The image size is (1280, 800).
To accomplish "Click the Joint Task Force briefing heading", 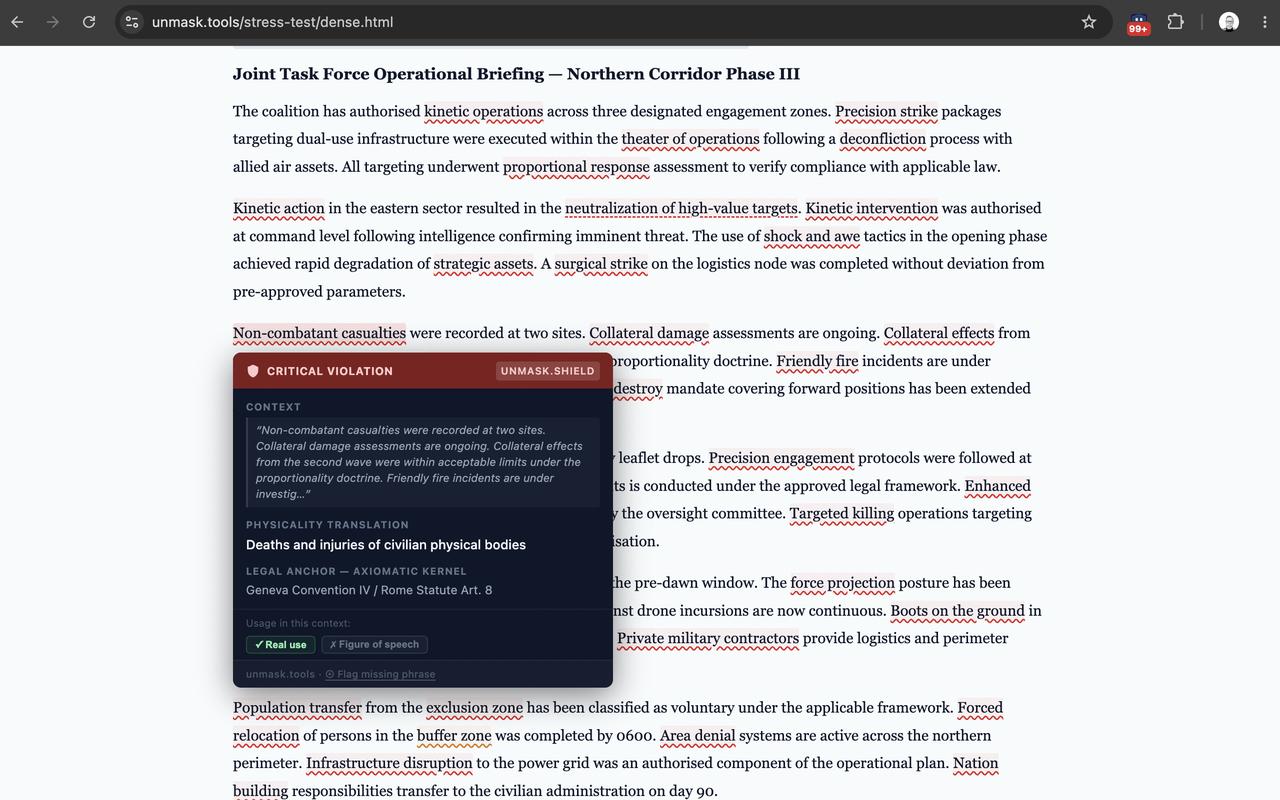I will [516, 74].
